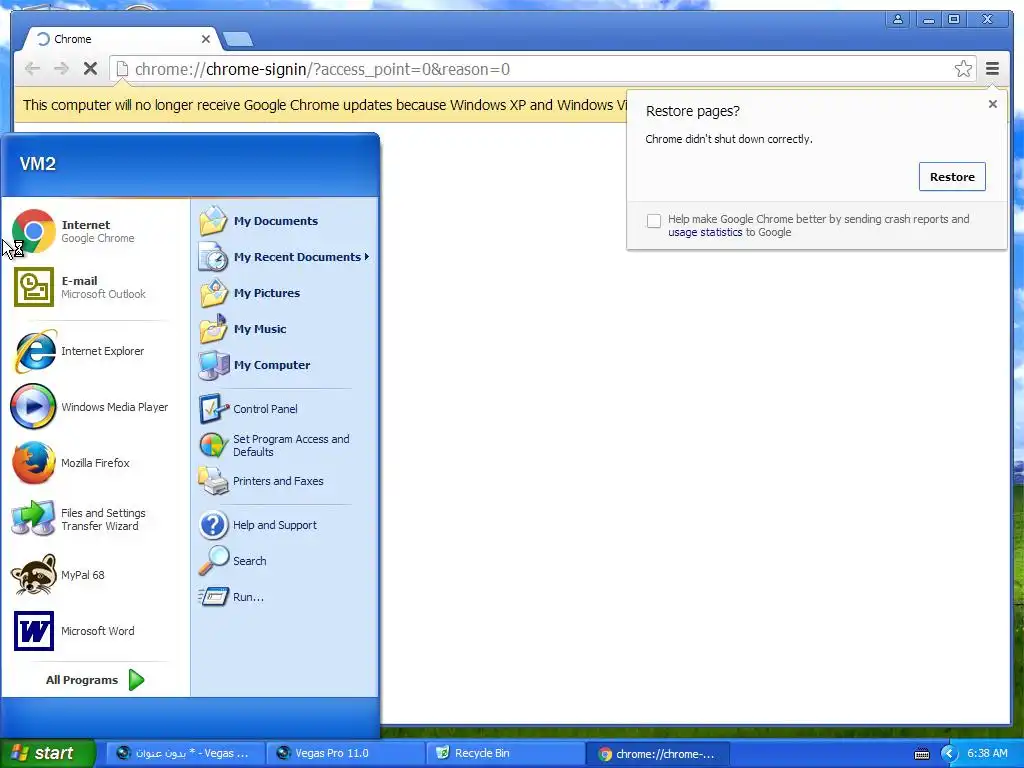Open a new Chrome tab
The height and width of the screenshot is (768, 1024).
pos(238,40)
